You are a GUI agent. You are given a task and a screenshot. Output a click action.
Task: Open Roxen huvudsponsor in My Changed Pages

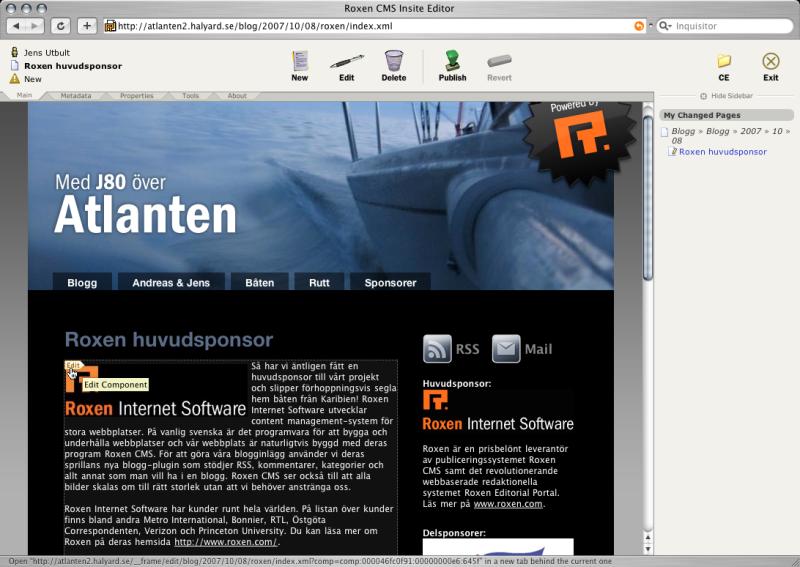tap(722, 152)
